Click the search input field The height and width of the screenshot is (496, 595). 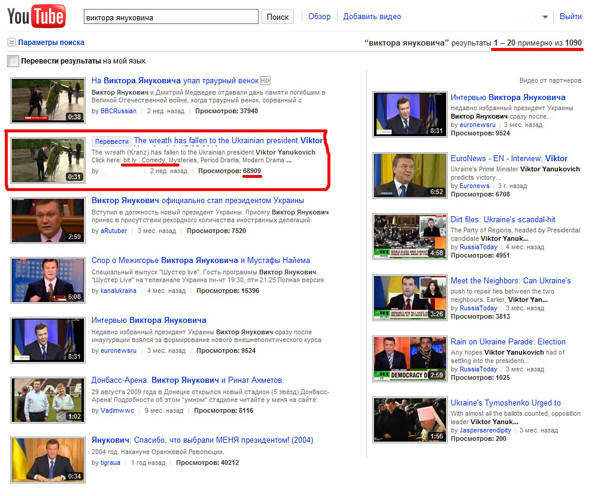pos(171,17)
